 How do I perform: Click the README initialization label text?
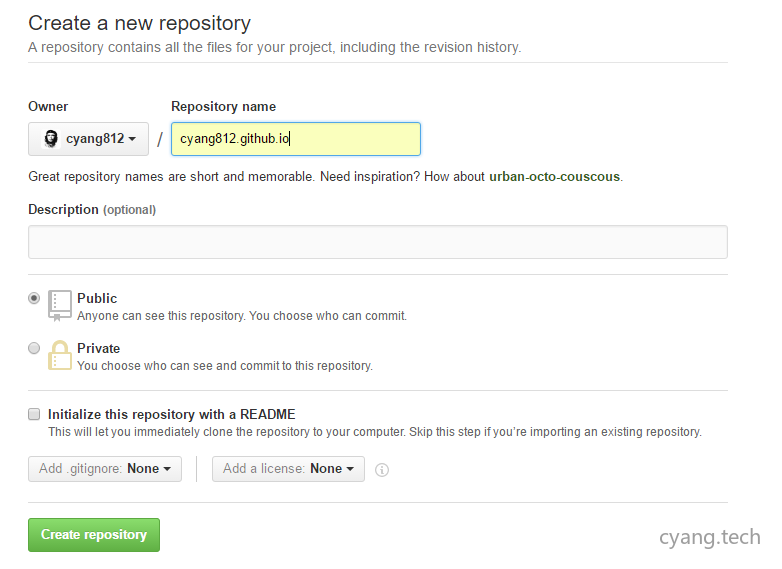[172, 414]
